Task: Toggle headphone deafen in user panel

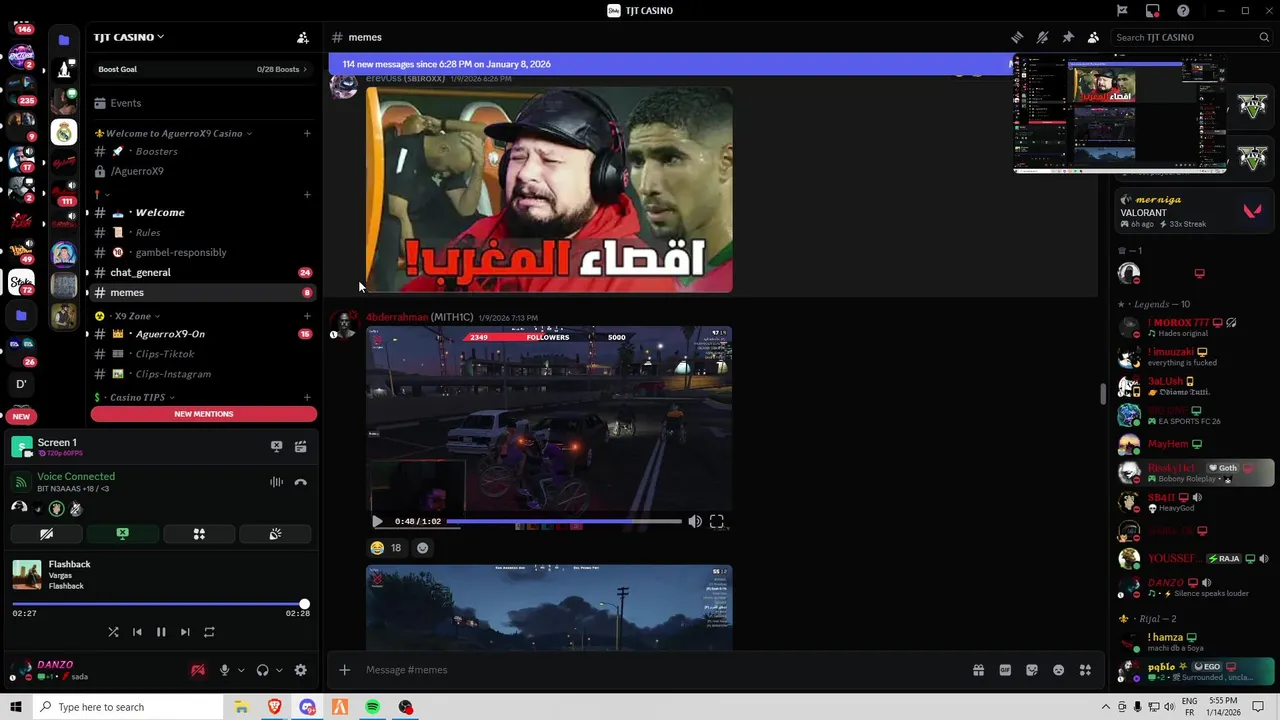Action: (262, 670)
